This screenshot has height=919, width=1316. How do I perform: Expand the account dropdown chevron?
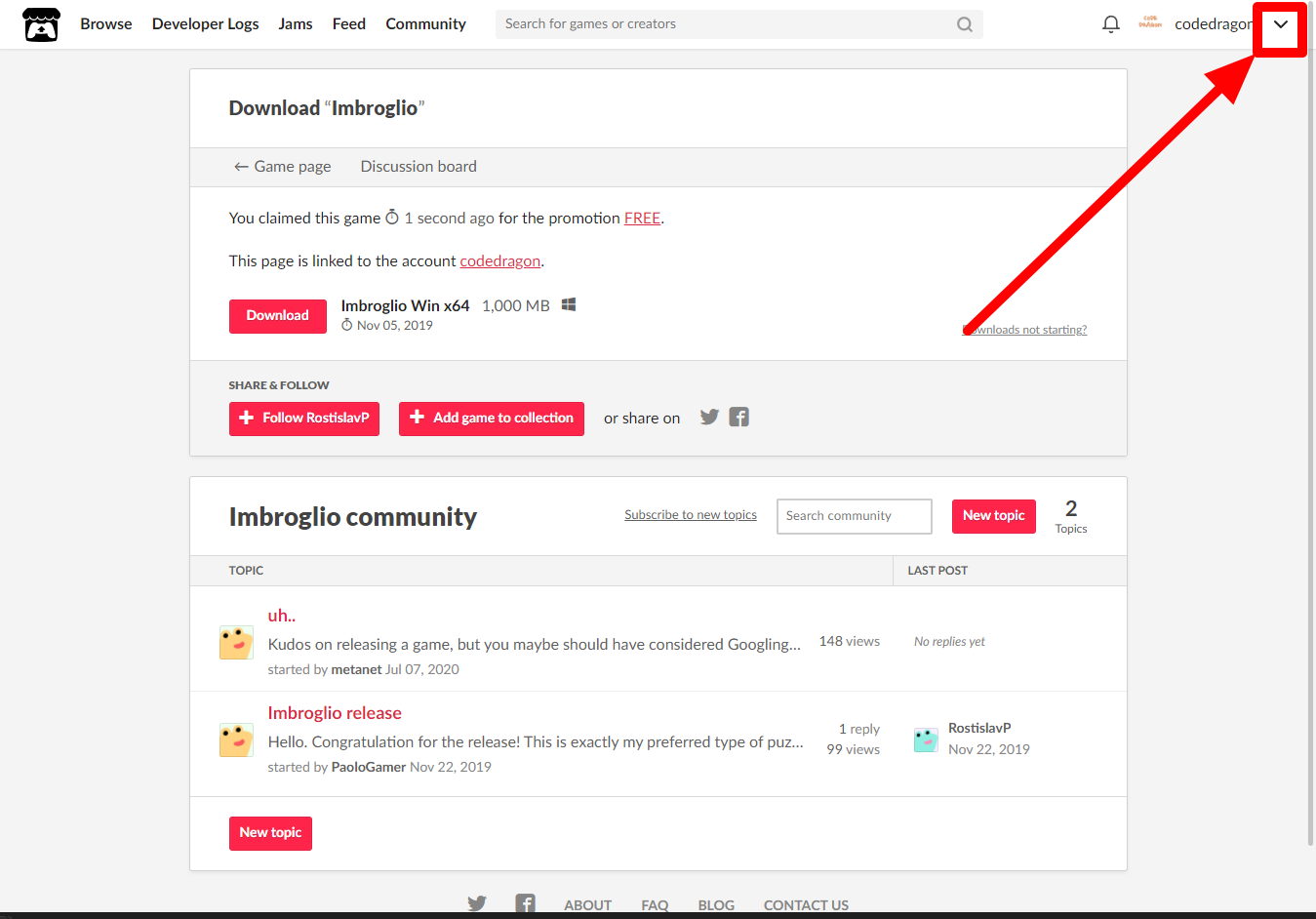1280,24
